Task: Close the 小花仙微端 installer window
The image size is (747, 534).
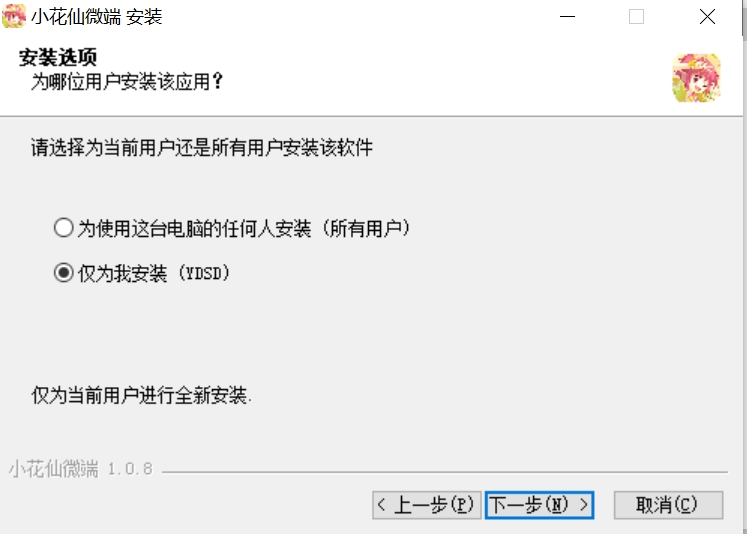Action: pyautogui.click(x=707, y=17)
